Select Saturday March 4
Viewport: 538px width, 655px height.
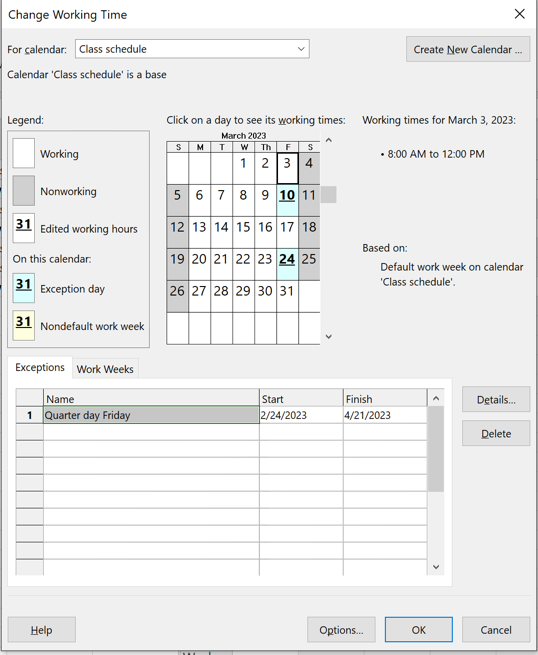(x=309, y=168)
